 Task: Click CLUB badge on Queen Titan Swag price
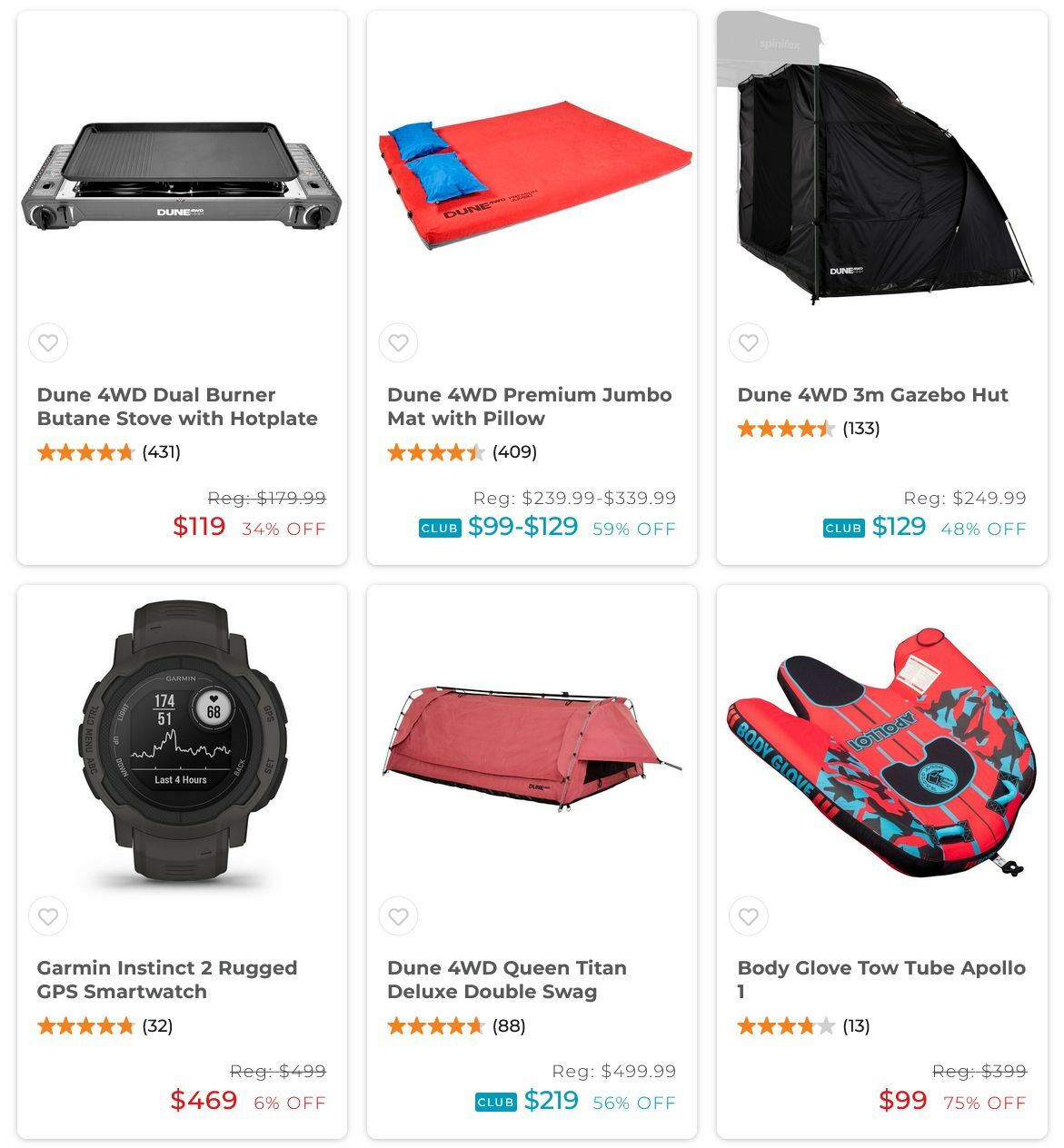tap(495, 1103)
